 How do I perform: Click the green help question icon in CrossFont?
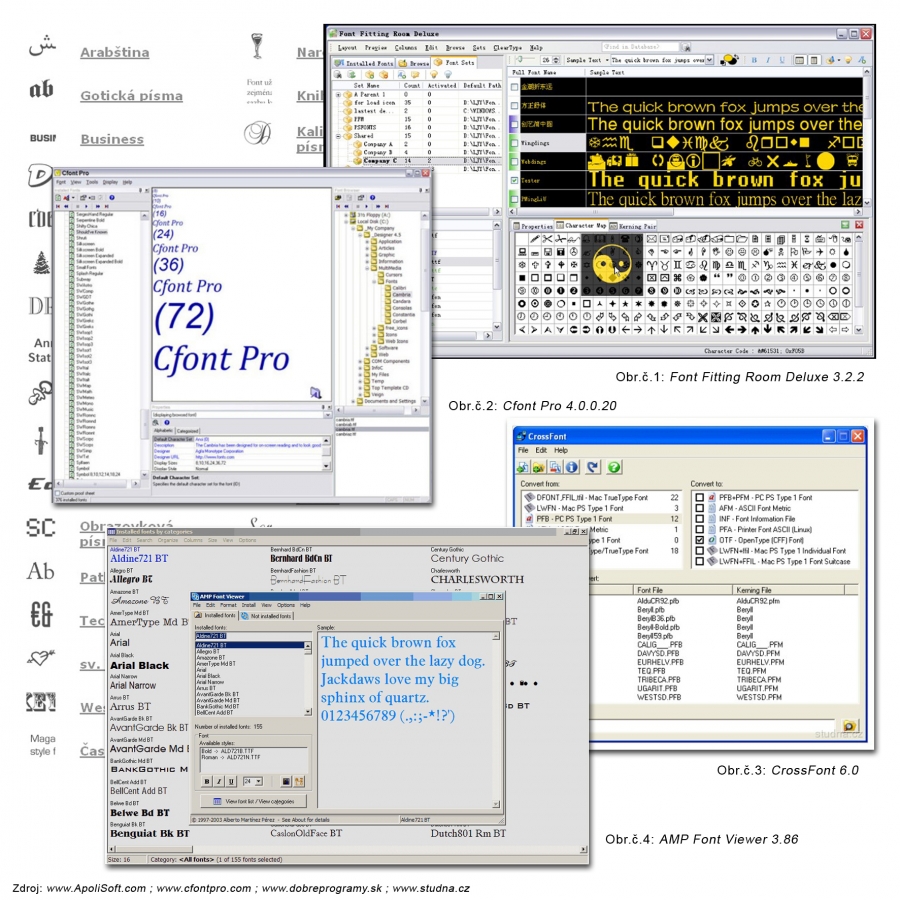pyautogui.click(x=614, y=467)
